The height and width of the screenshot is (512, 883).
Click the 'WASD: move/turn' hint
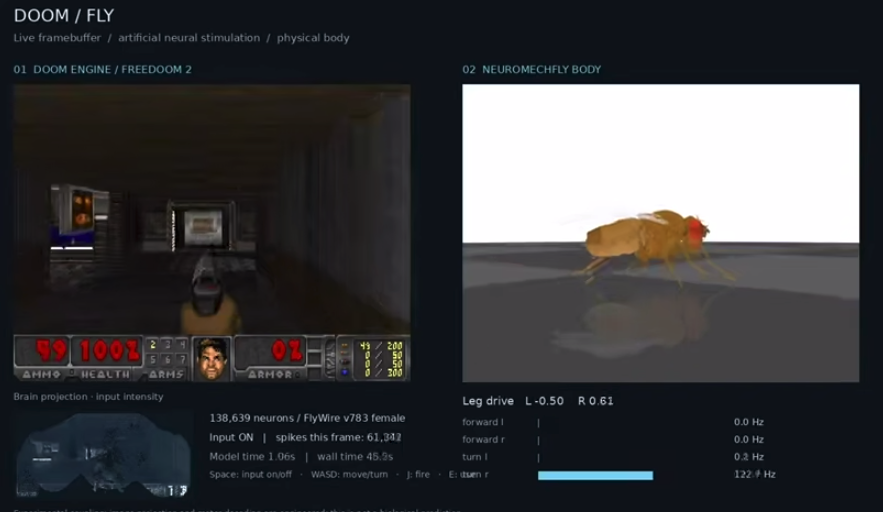pos(349,474)
